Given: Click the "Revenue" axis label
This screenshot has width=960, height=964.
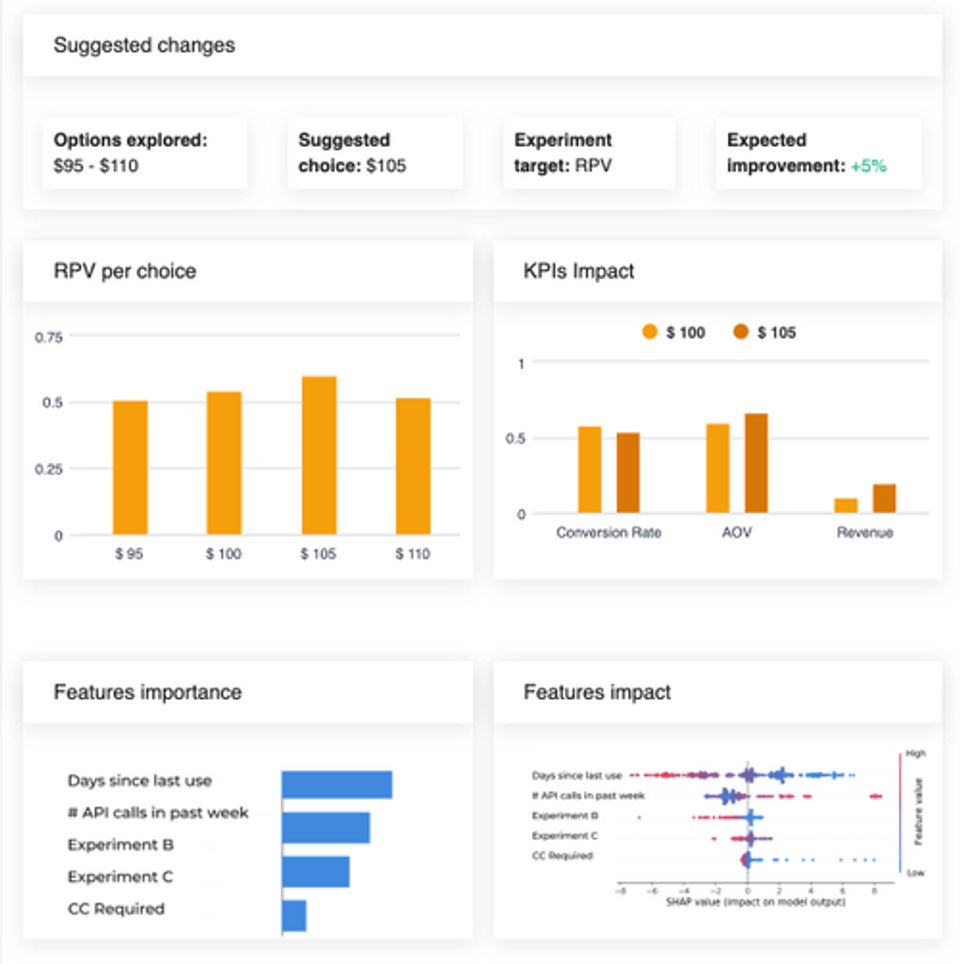Looking at the screenshot, I should (x=865, y=532).
